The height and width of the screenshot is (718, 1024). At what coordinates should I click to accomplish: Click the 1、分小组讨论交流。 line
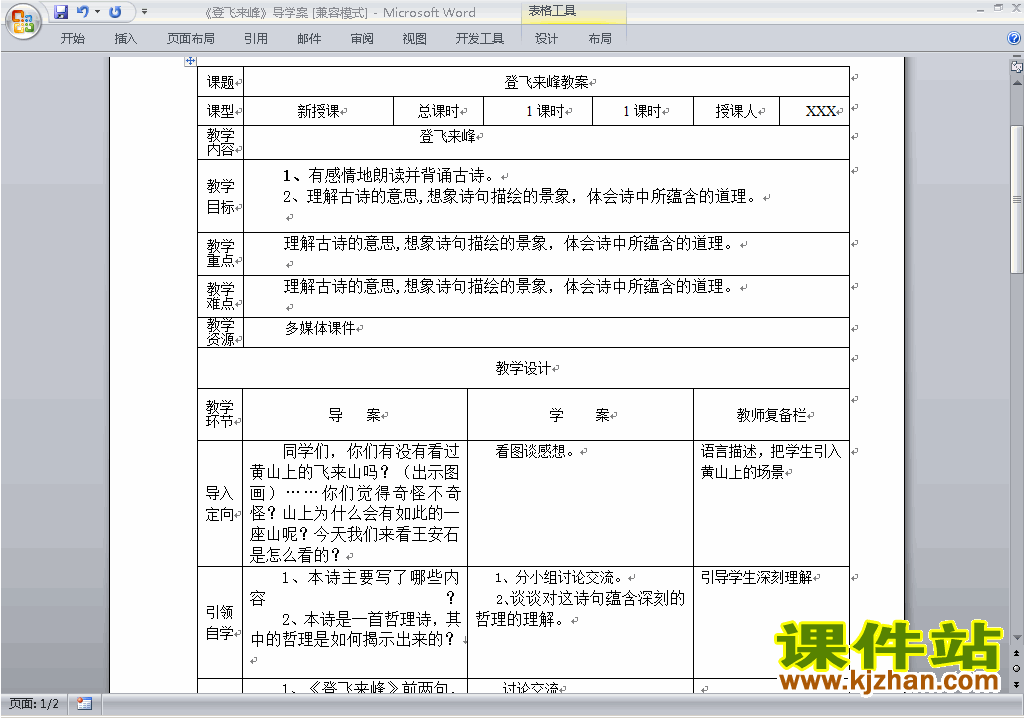click(559, 577)
